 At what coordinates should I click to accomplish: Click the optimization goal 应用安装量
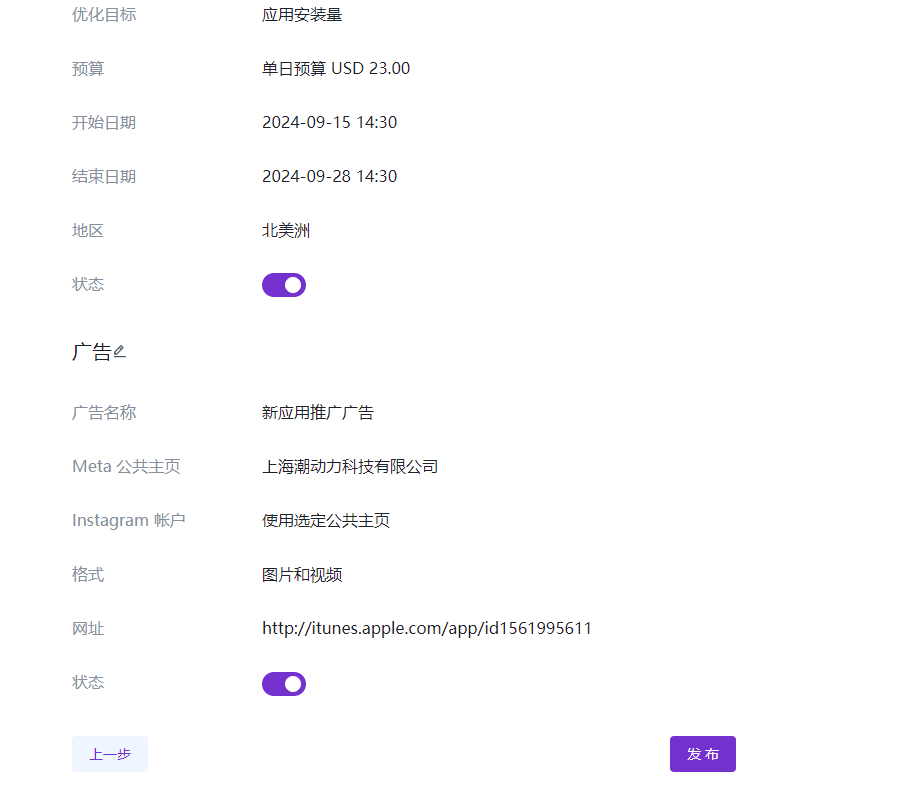pos(302,15)
